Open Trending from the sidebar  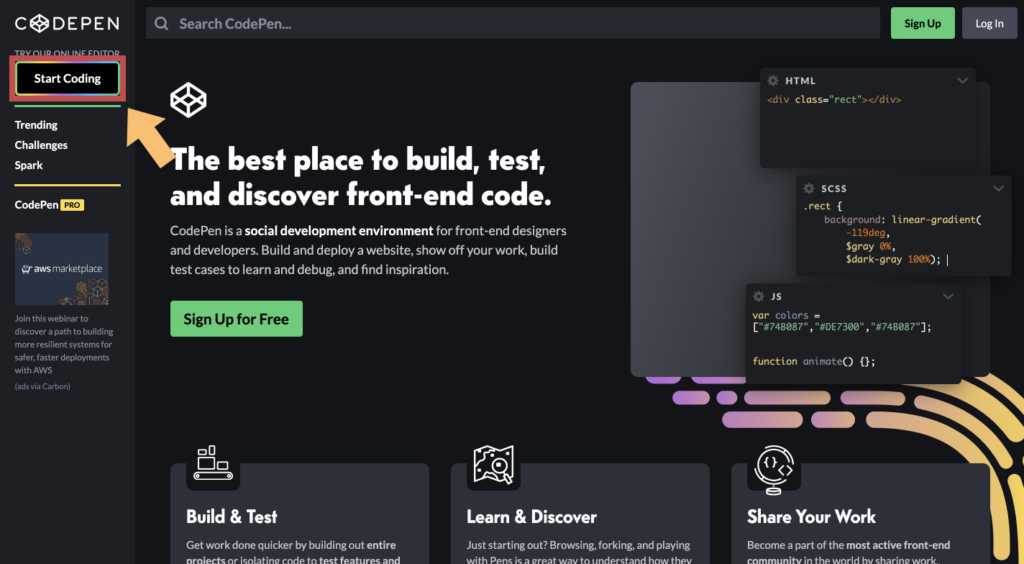36,125
